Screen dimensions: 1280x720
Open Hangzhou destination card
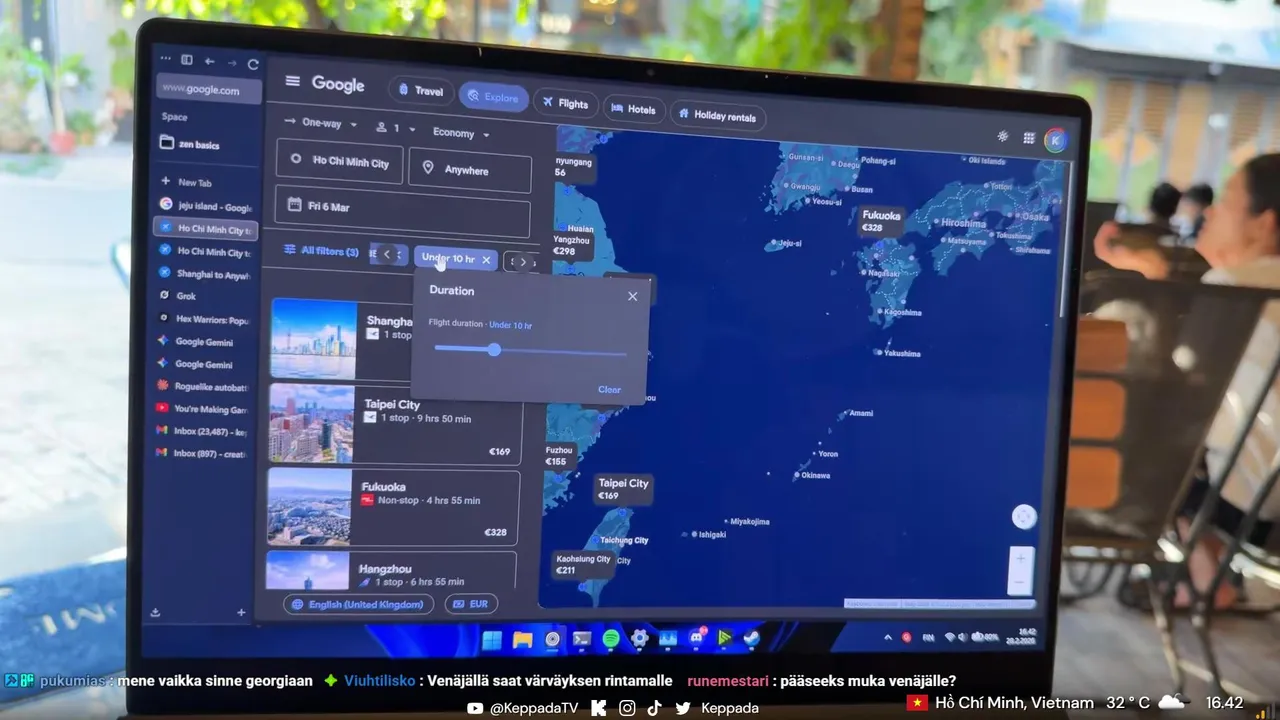[392, 569]
